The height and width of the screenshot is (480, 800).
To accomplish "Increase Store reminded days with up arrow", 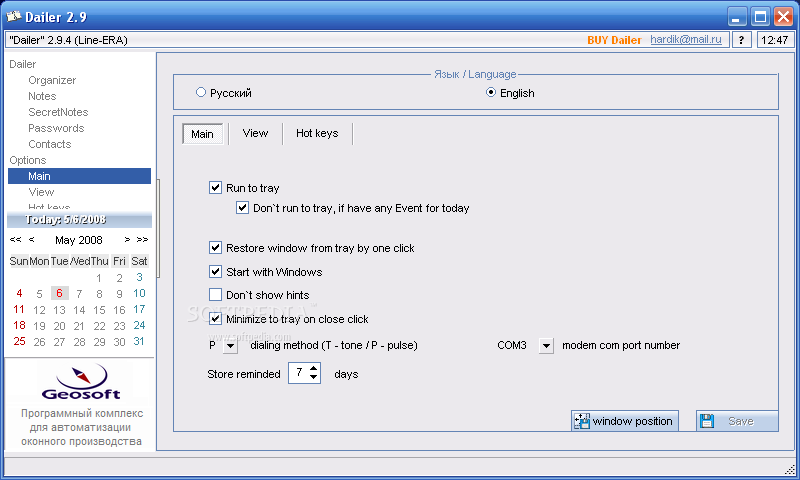I will [x=314, y=368].
